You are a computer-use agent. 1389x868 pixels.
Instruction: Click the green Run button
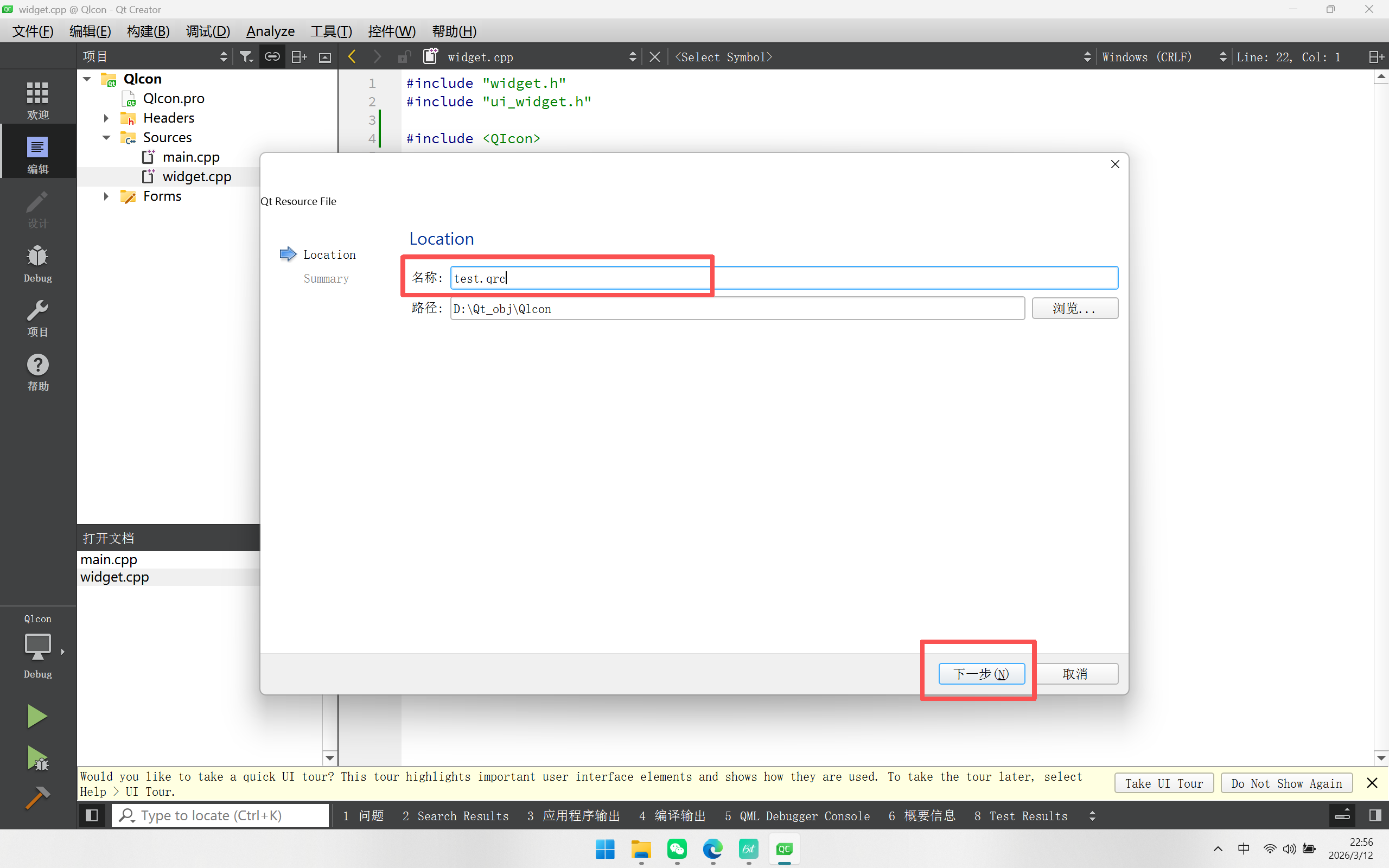point(37,716)
